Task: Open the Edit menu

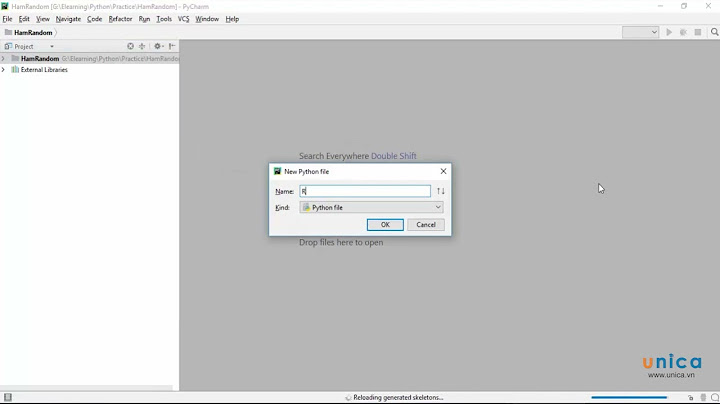Action: pyautogui.click(x=24, y=19)
